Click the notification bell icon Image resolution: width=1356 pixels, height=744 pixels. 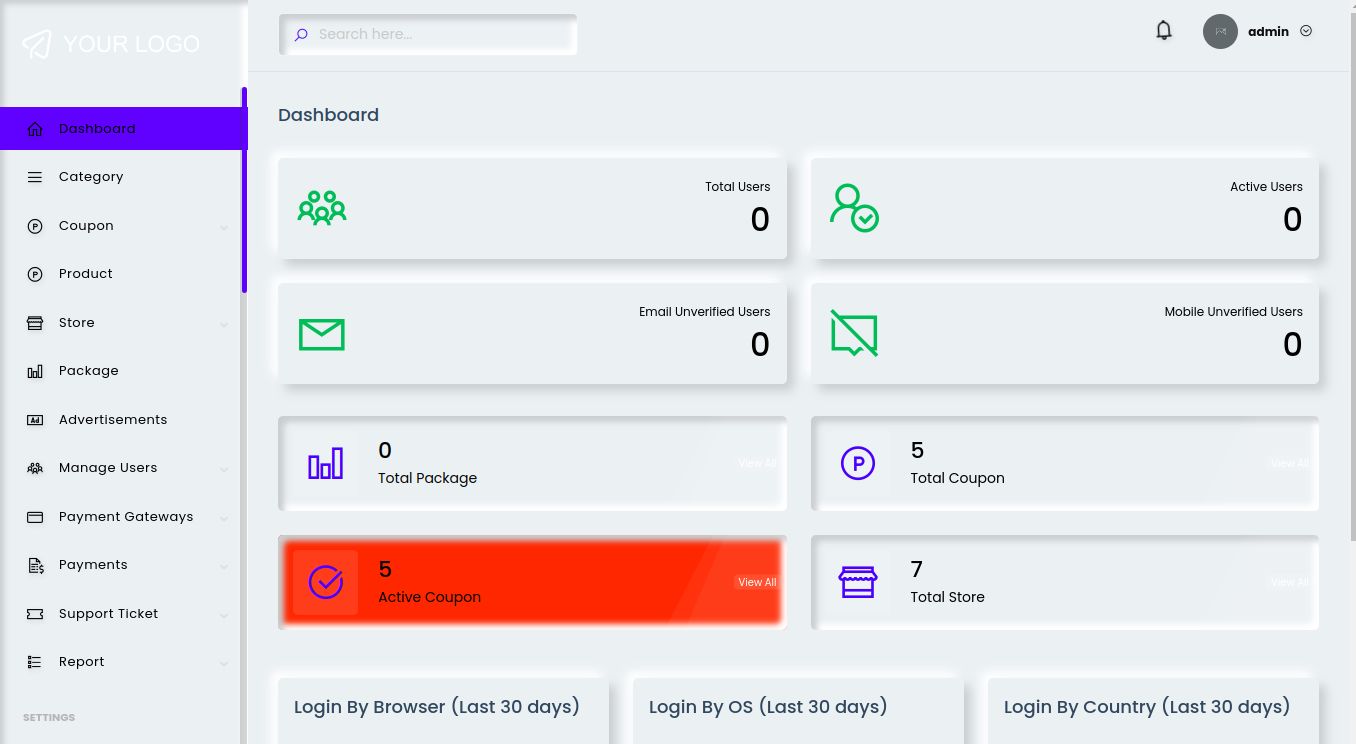[x=1163, y=31]
